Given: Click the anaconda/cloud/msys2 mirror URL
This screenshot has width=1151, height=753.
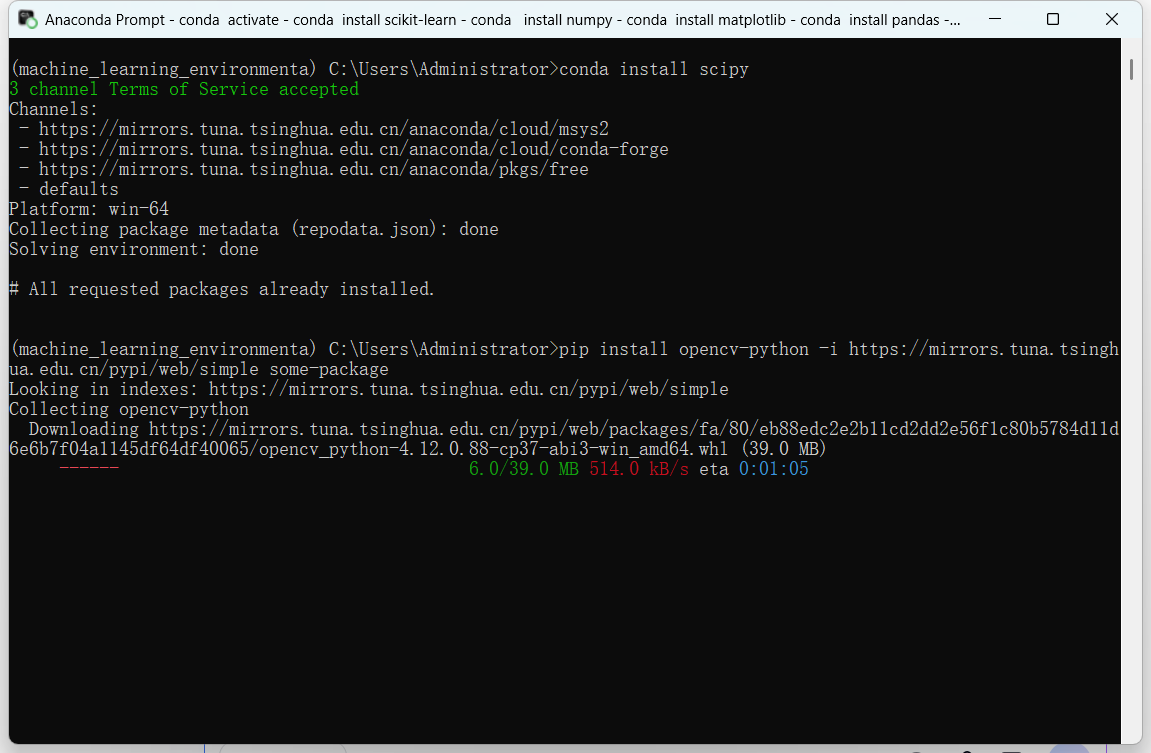Looking at the screenshot, I should pyautogui.click(x=324, y=129).
